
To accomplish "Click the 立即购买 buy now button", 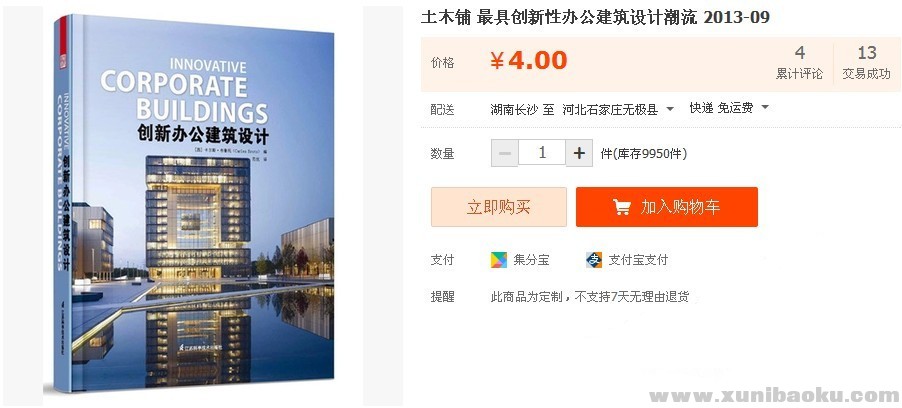I will point(499,207).
